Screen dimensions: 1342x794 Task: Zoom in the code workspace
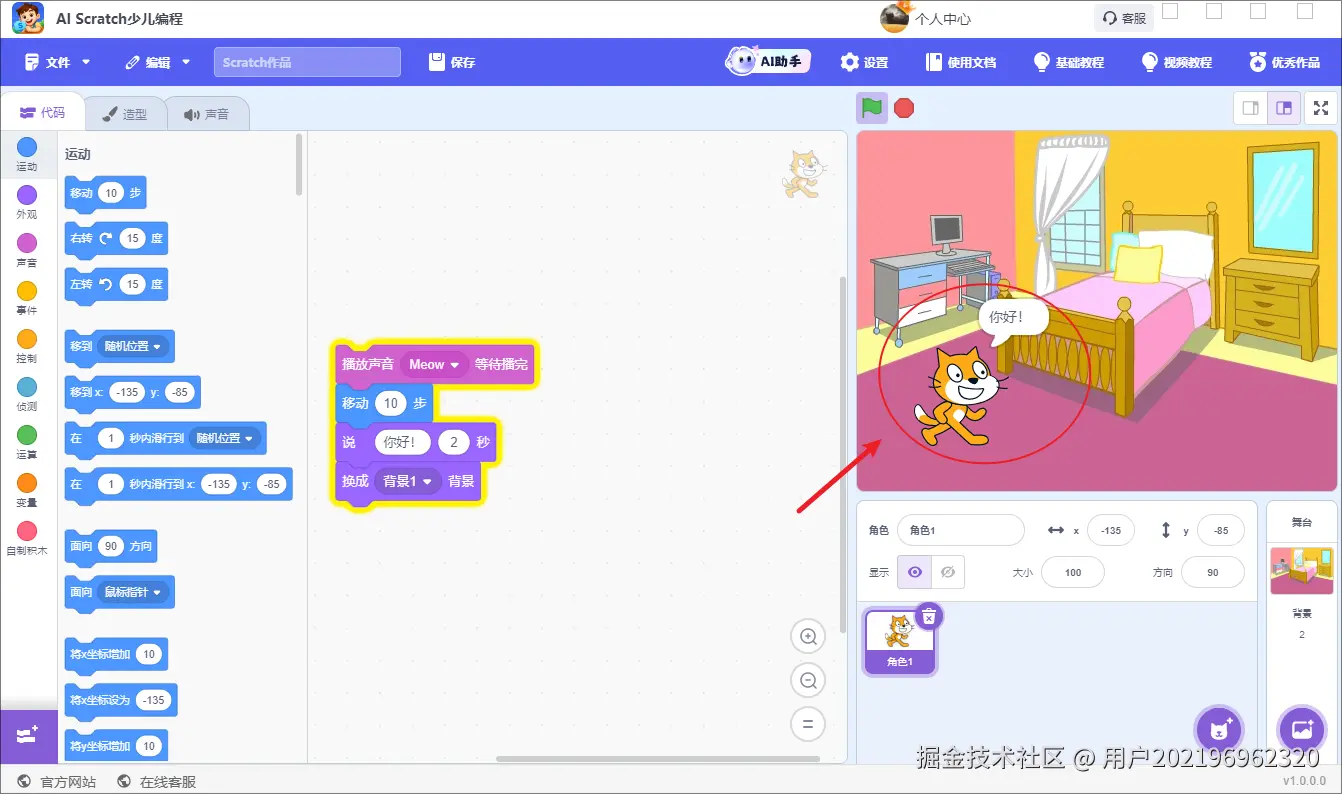tap(808, 636)
